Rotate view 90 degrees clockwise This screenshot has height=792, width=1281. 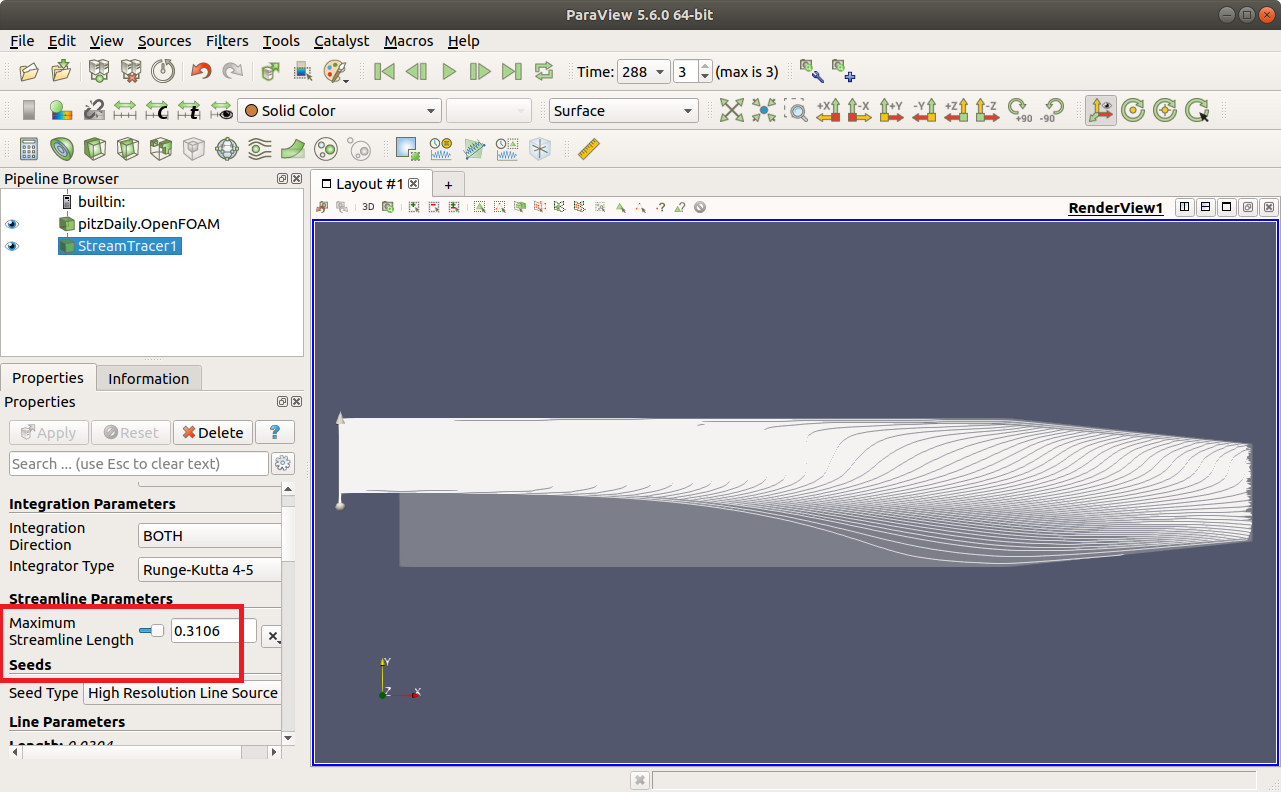[1020, 110]
